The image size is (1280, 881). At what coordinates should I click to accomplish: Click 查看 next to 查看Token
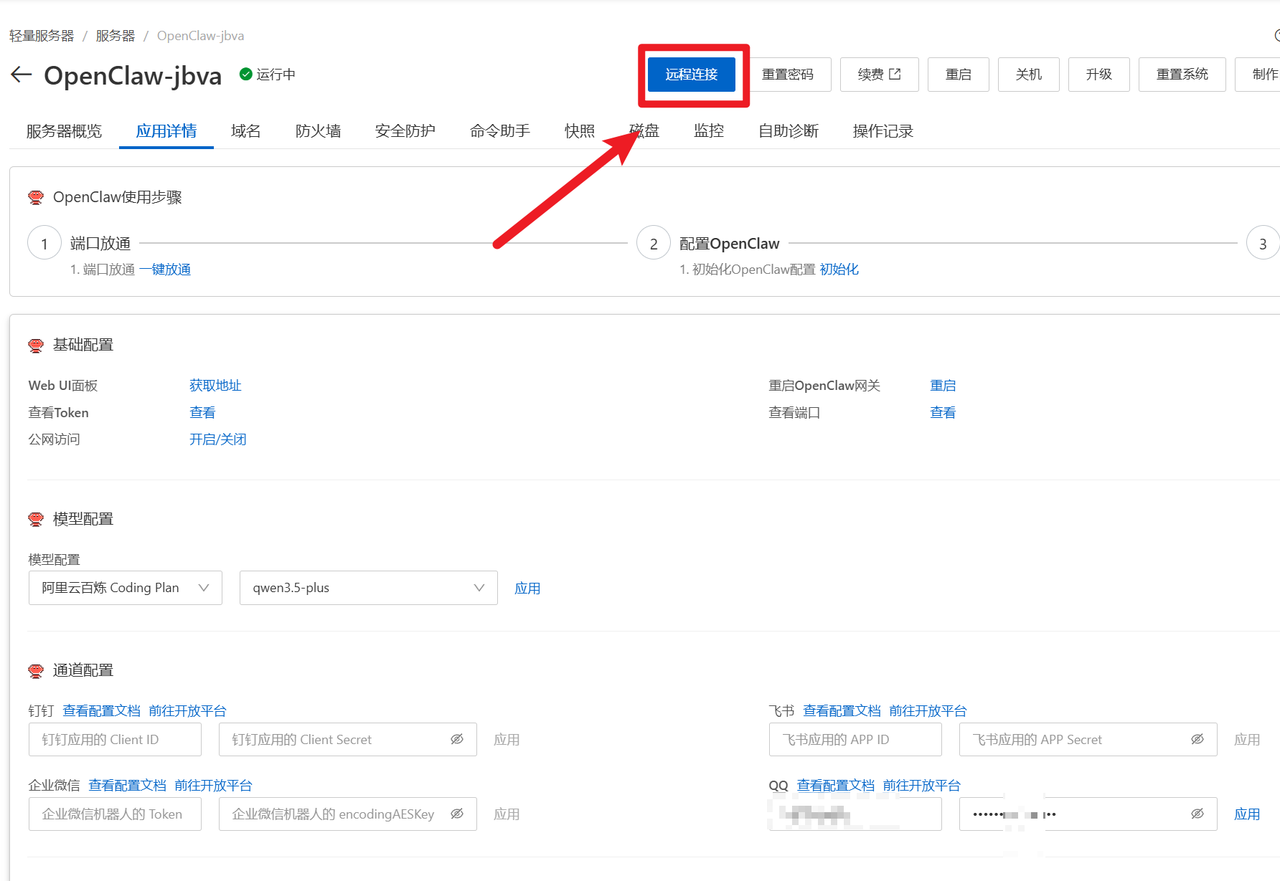tap(203, 412)
